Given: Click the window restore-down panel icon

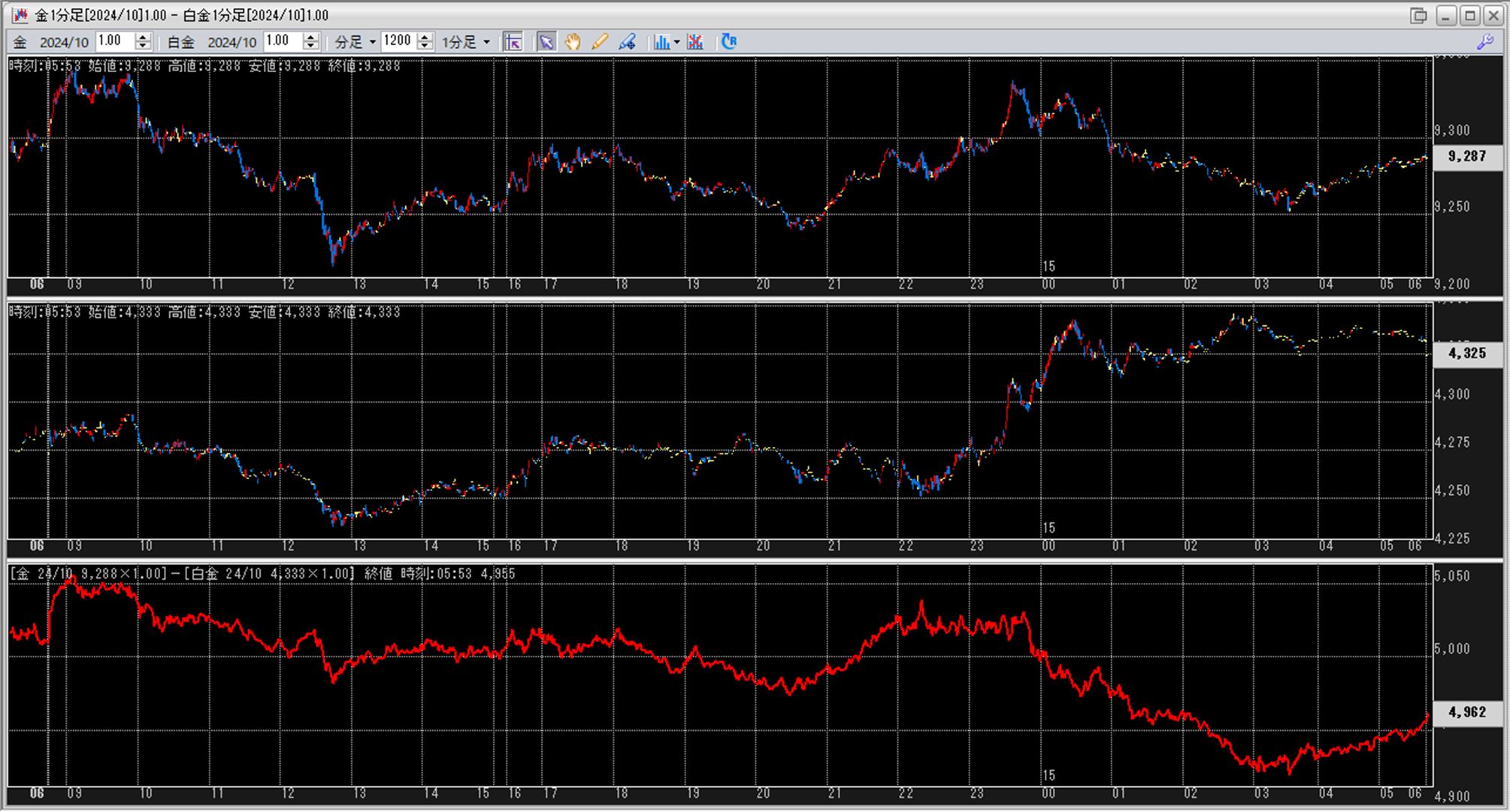Looking at the screenshot, I should [1418, 15].
